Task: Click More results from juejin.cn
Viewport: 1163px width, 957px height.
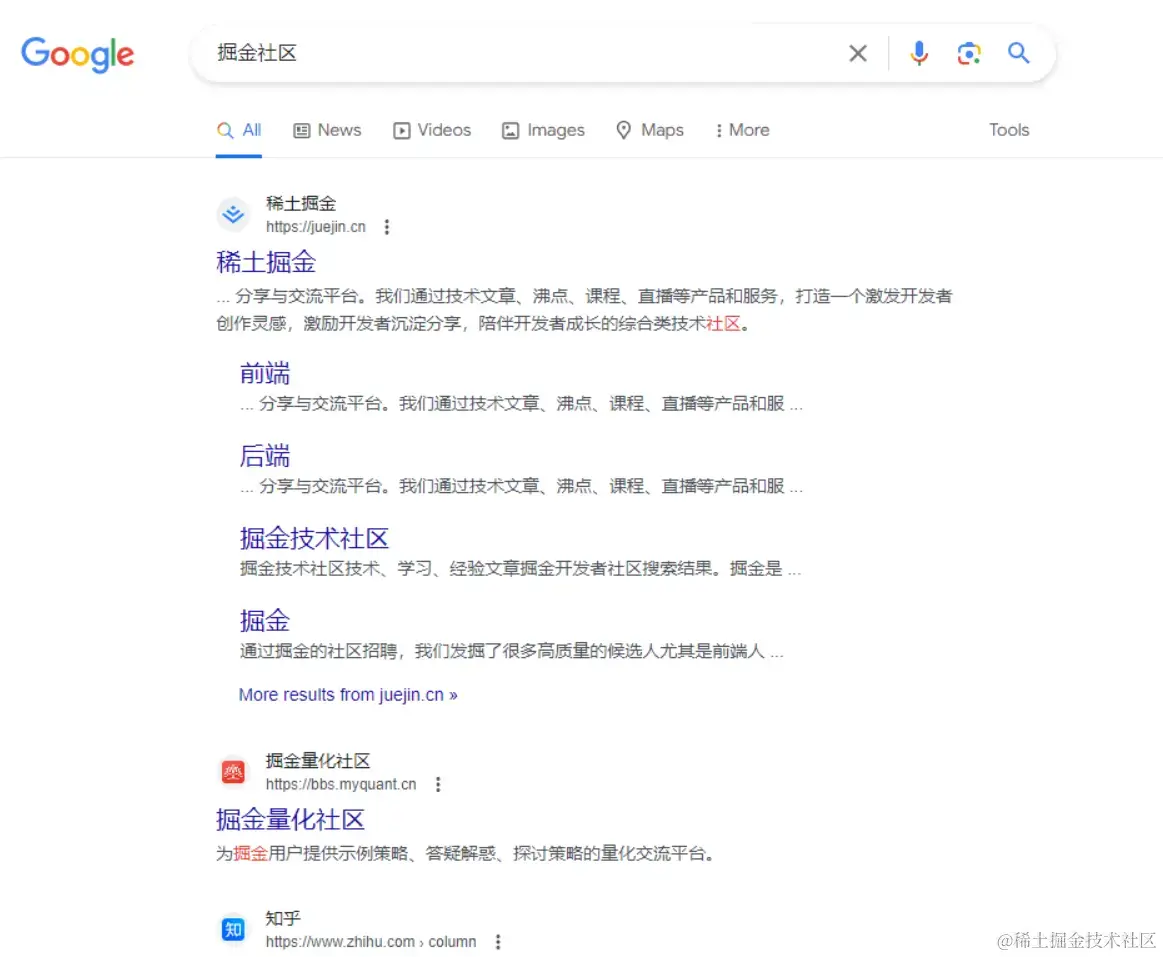Action: coord(348,695)
